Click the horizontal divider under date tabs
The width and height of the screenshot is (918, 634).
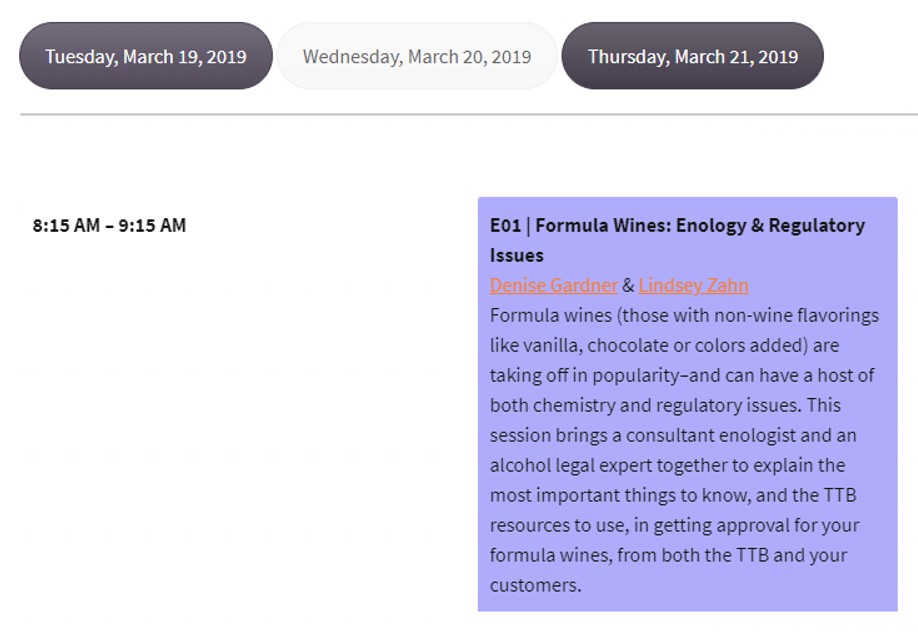point(469,115)
